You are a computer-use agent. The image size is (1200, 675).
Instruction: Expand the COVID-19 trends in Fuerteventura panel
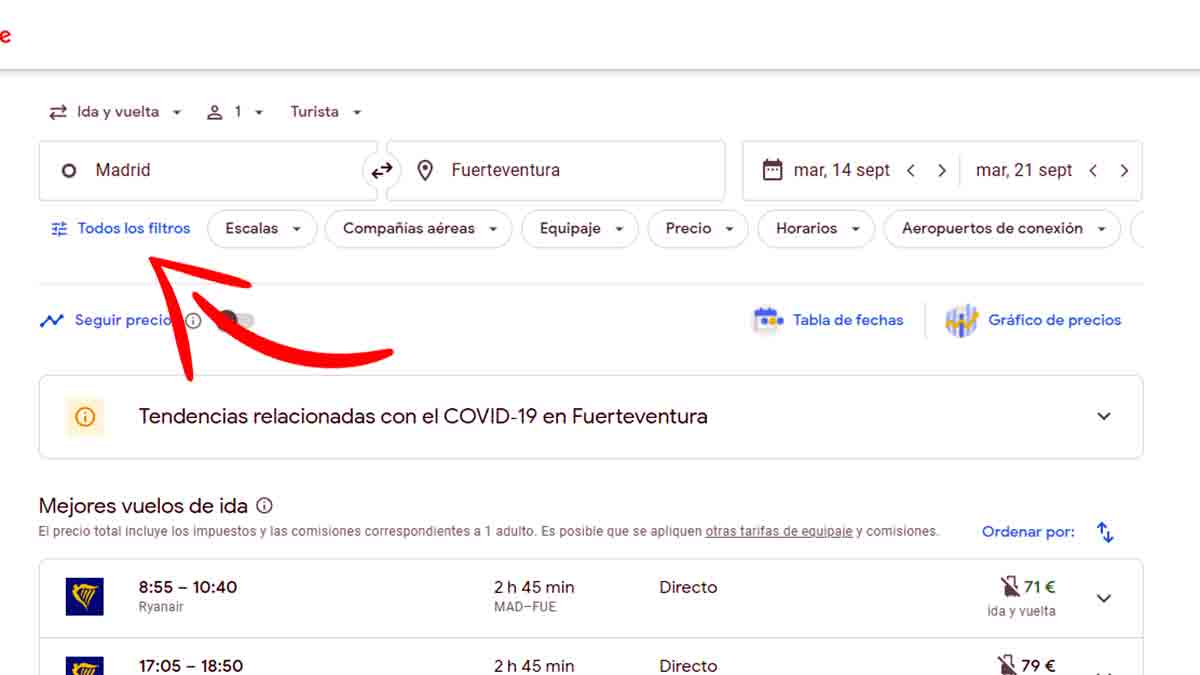tap(1103, 416)
